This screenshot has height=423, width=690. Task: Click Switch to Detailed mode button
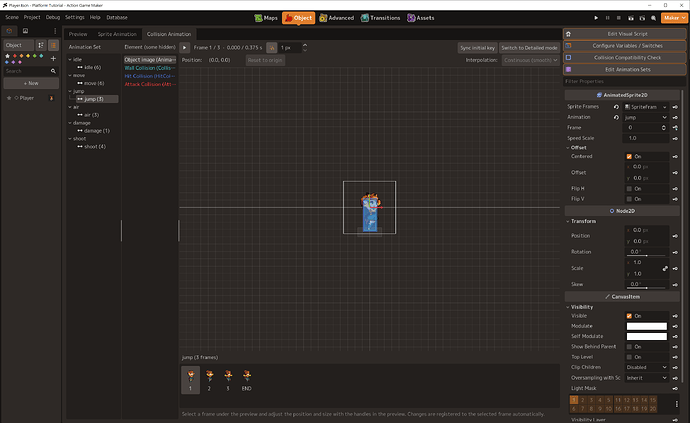tap(529, 48)
